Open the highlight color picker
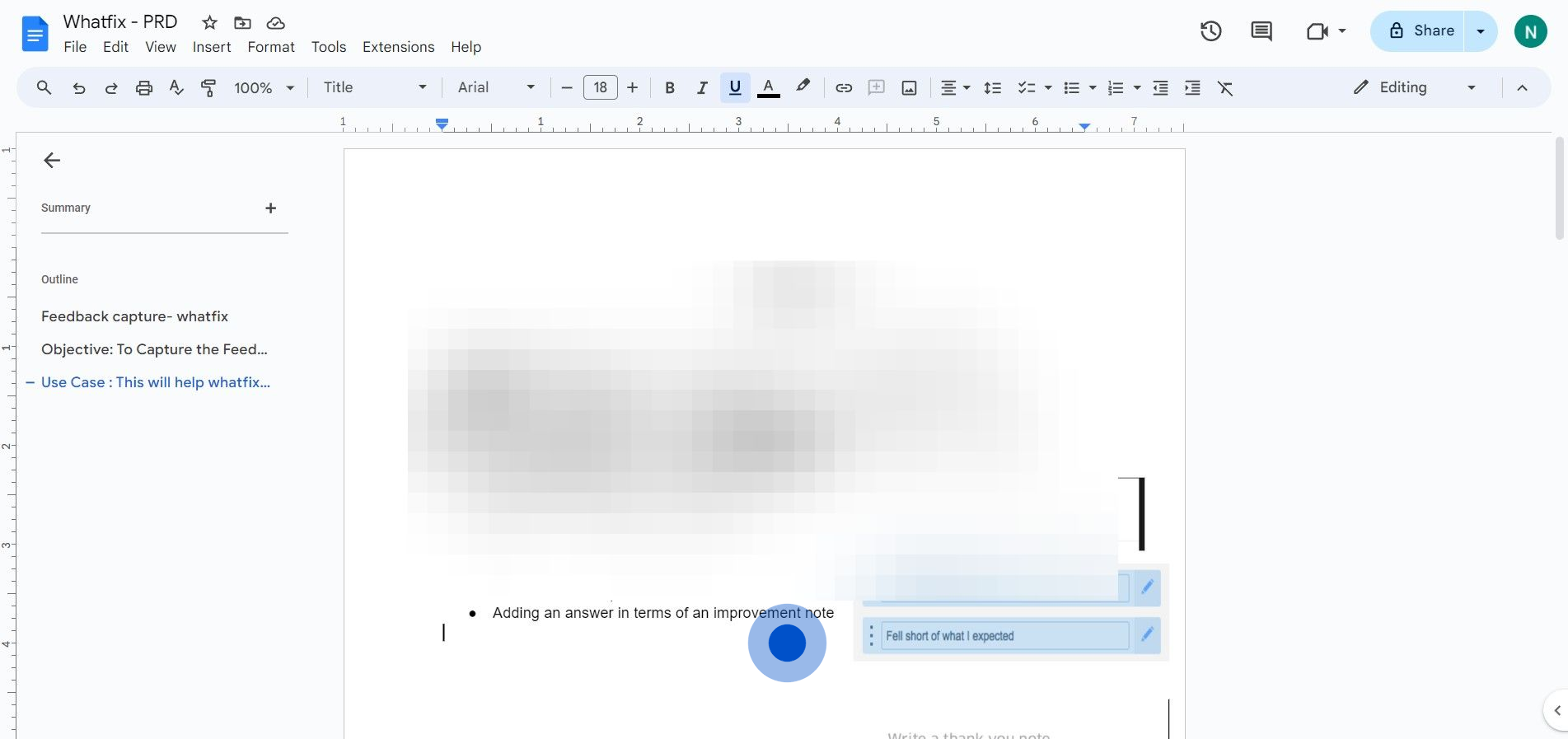 click(x=803, y=87)
